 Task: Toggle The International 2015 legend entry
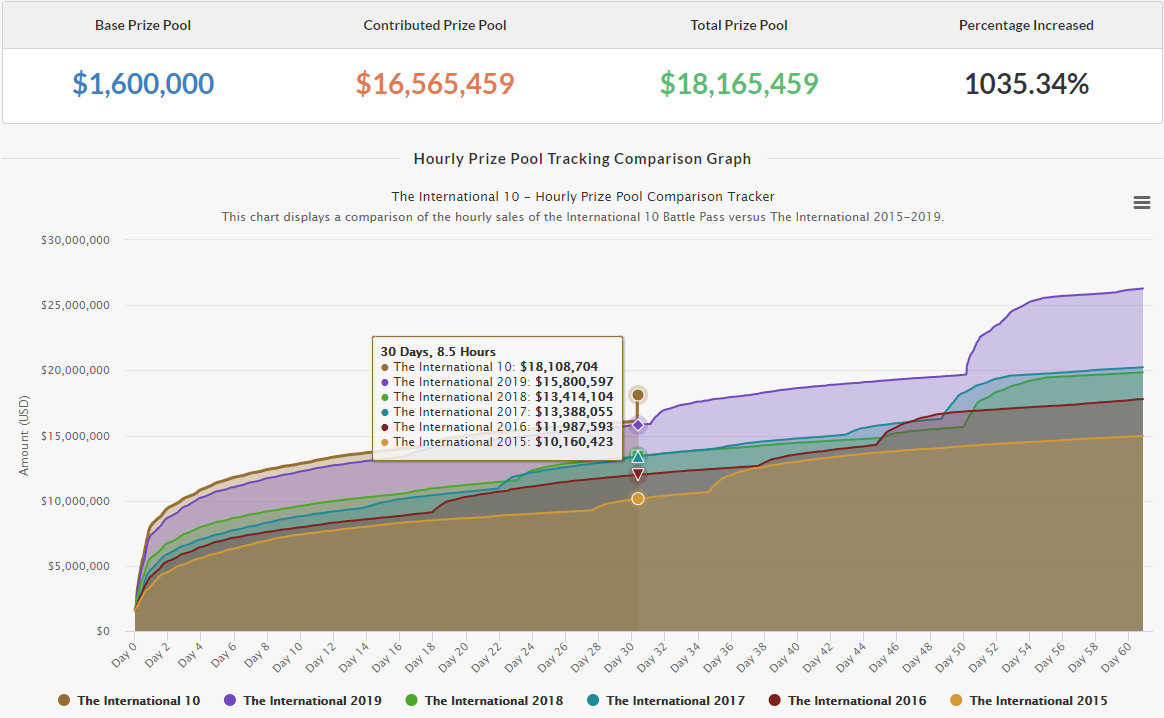pyautogui.click(x=1029, y=700)
